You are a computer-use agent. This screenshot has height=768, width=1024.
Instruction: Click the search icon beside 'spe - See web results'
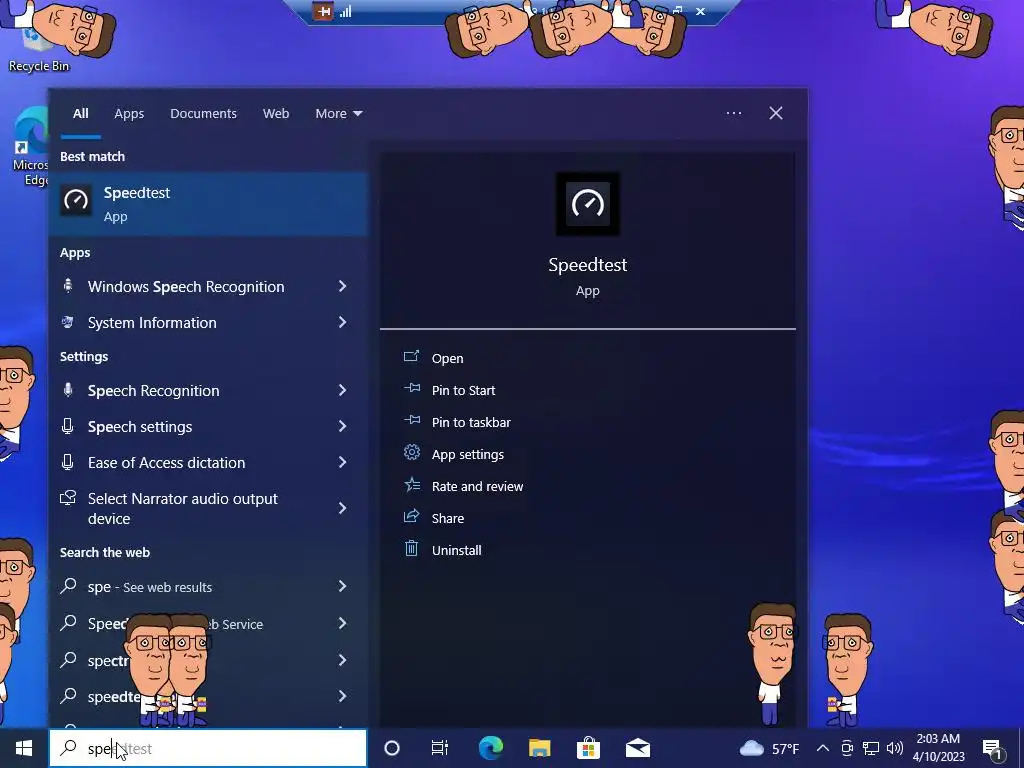coord(68,586)
